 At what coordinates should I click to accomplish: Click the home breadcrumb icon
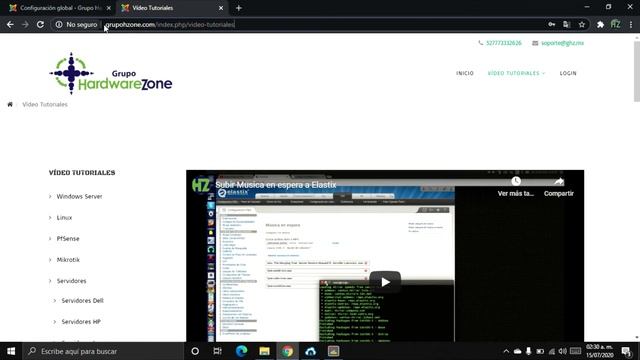(10, 104)
